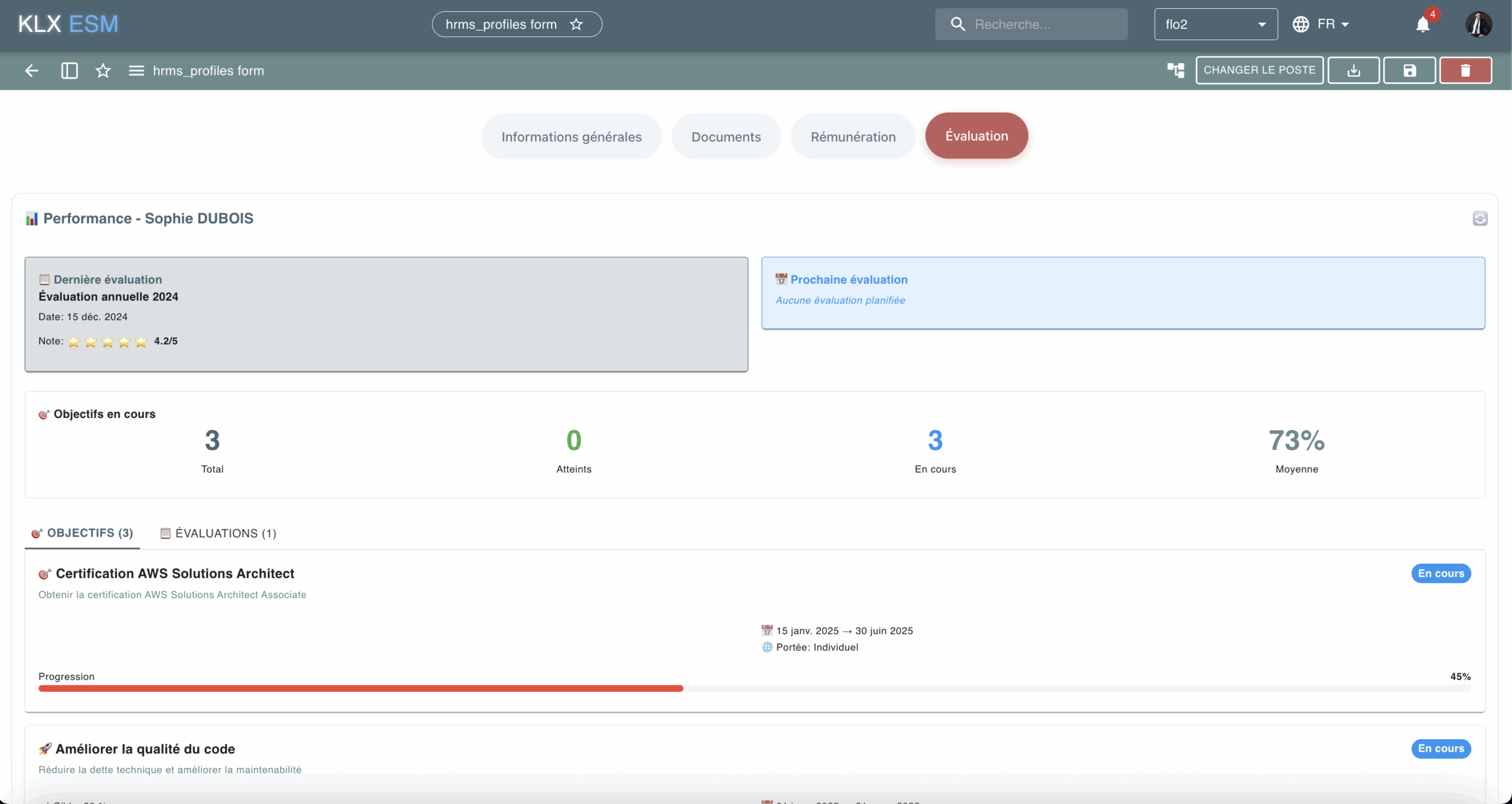Open the hamburger menu icon
The width and height of the screenshot is (1512, 804).
136,71
